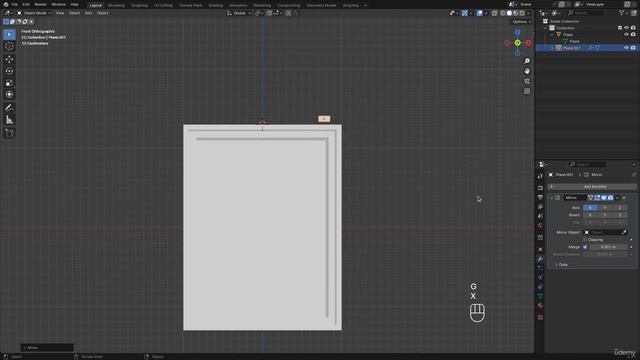Select the Cursor tool

coord(9,47)
